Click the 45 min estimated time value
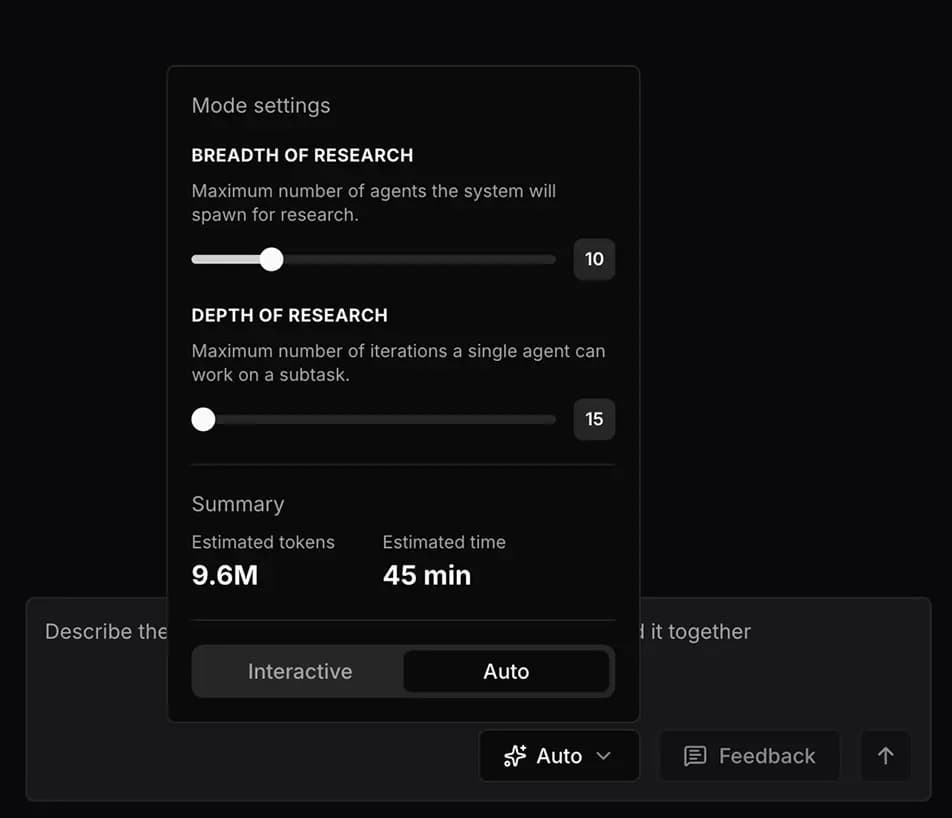 [427, 575]
